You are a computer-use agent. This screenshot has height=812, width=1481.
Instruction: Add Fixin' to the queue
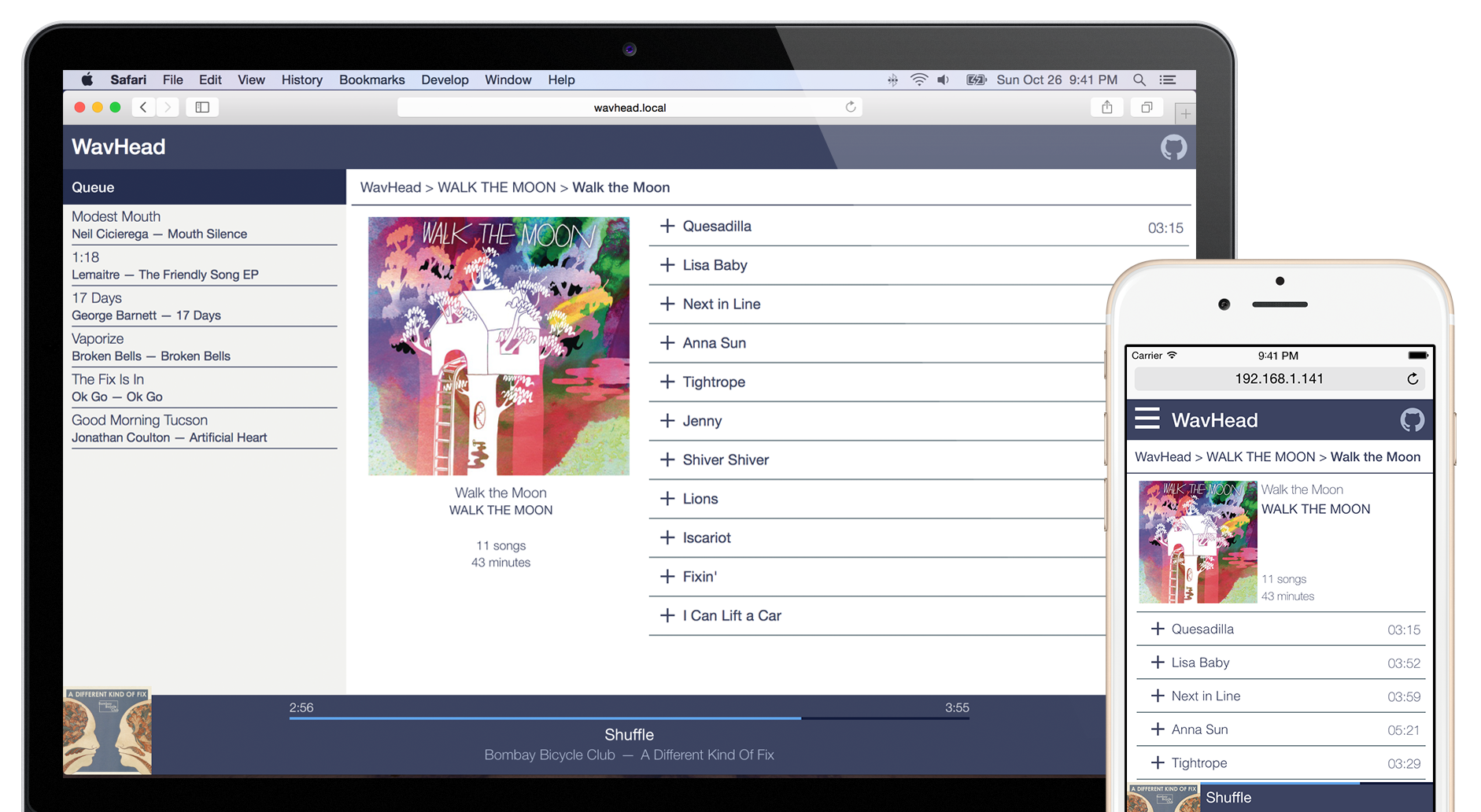tap(667, 577)
